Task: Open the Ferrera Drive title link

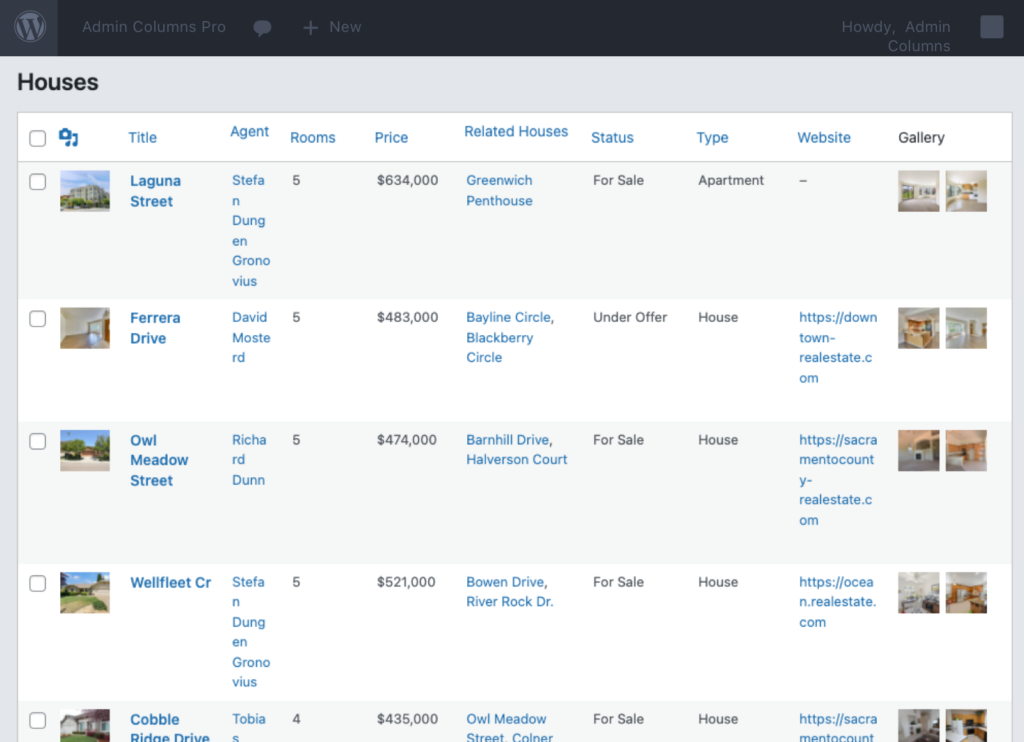Action: 155,328
